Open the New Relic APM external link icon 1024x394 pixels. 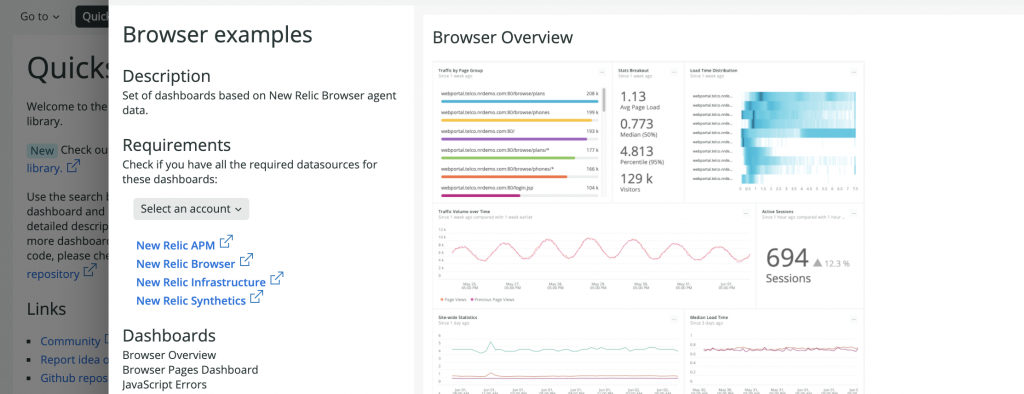pos(226,242)
